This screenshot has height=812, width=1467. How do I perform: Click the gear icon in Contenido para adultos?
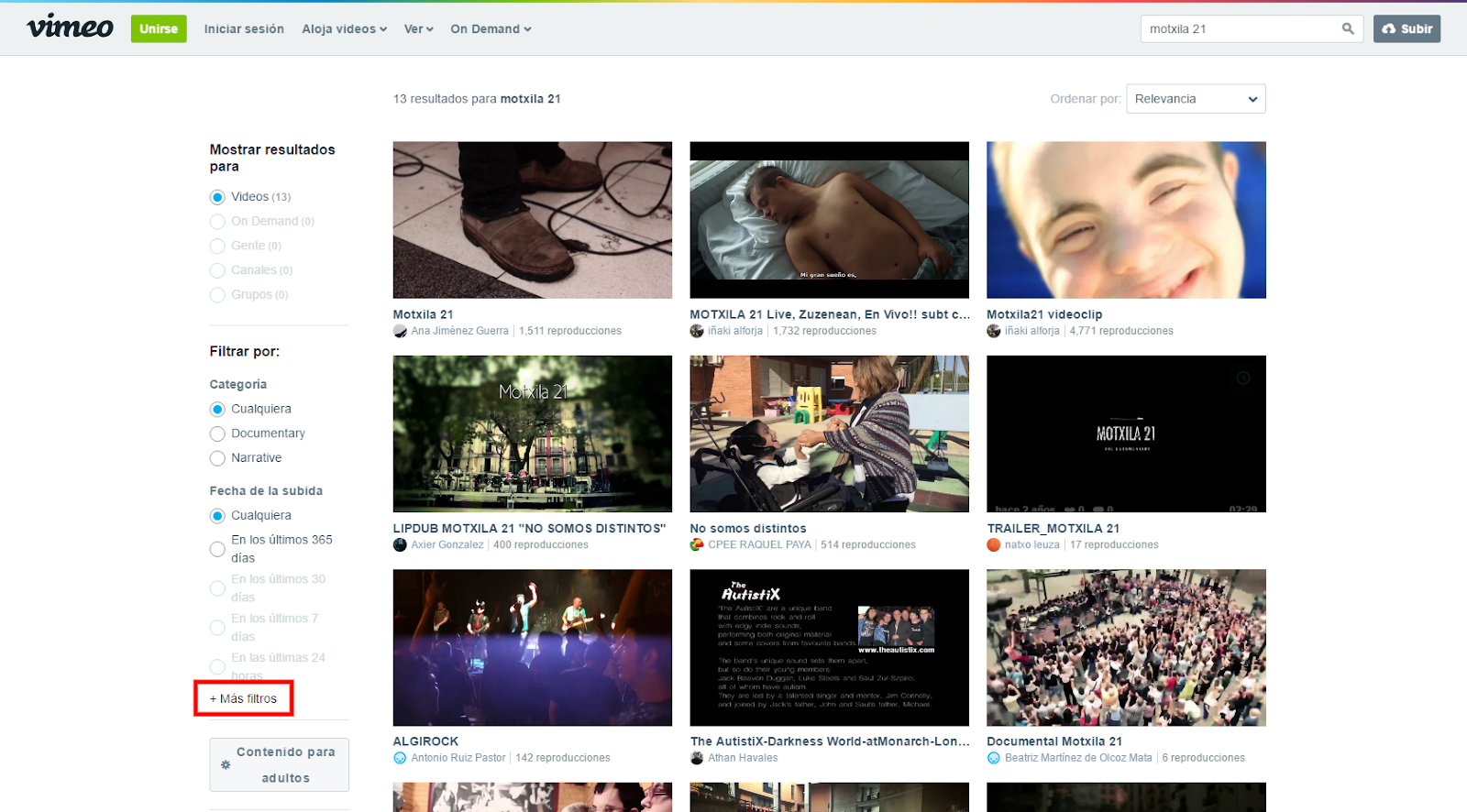226,764
